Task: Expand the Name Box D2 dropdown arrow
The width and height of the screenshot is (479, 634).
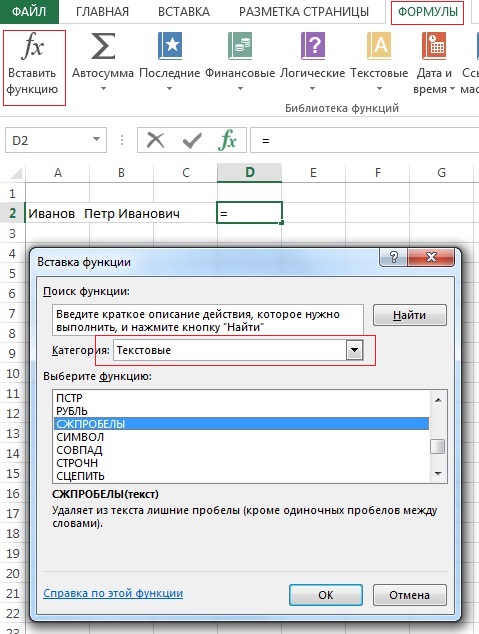Action: click(96, 139)
